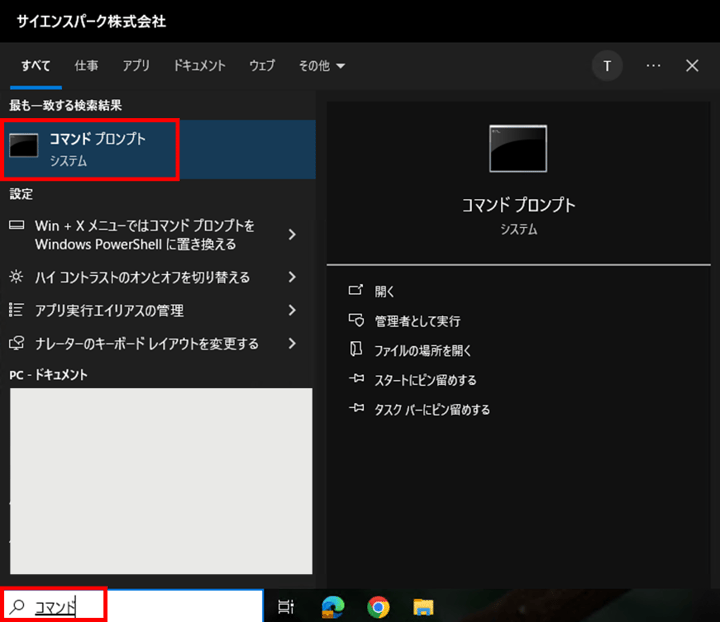Open ナレーターのキーボード レイアウトを変更する setting
This screenshot has width=720, height=622.
(x=146, y=343)
